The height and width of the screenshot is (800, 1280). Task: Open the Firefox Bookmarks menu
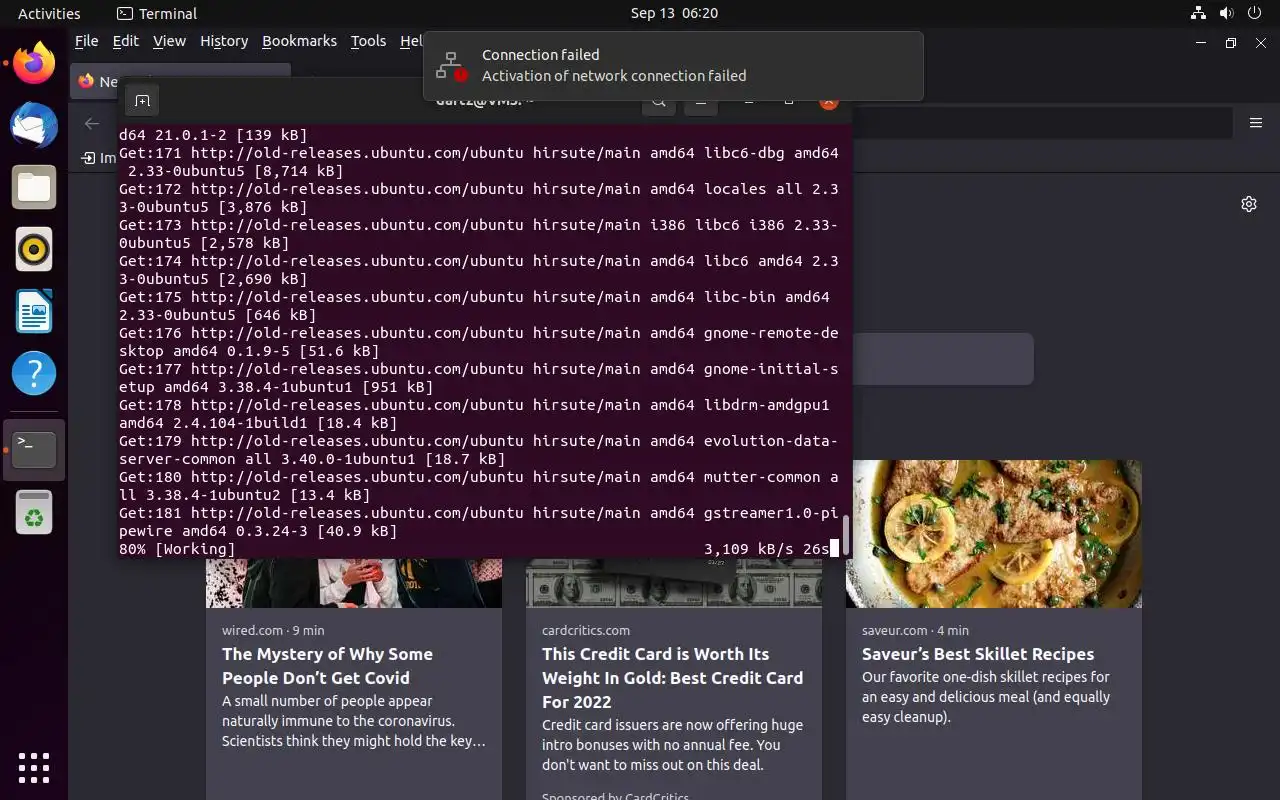click(299, 41)
